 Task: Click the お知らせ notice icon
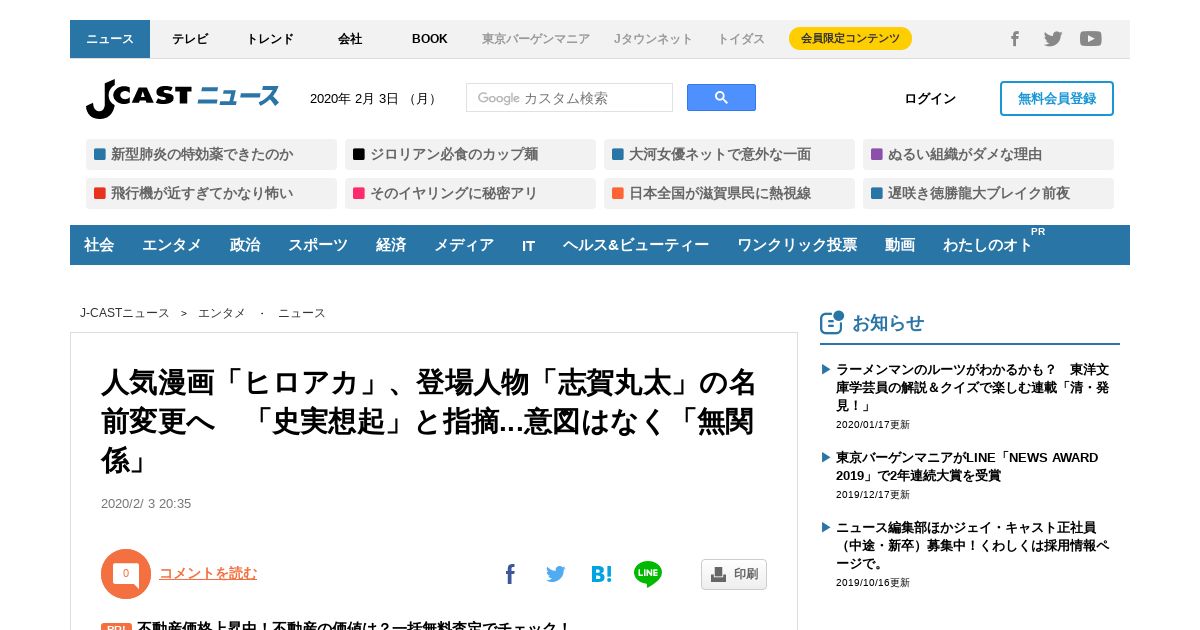click(x=832, y=322)
